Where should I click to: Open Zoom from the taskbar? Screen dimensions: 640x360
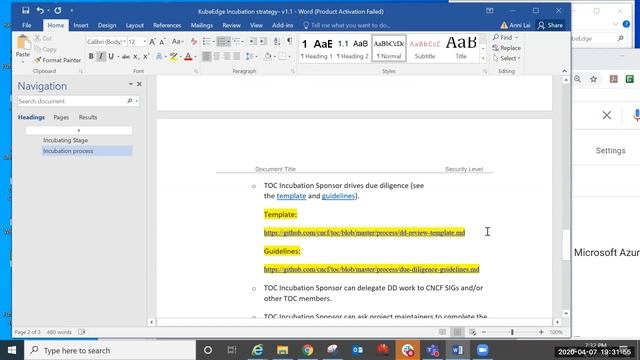coord(482,350)
